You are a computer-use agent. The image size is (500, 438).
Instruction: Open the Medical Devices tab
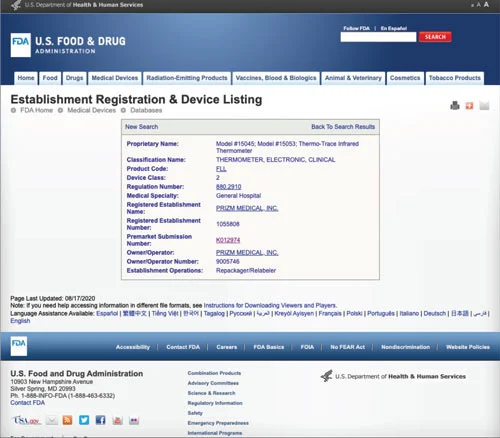click(x=115, y=78)
